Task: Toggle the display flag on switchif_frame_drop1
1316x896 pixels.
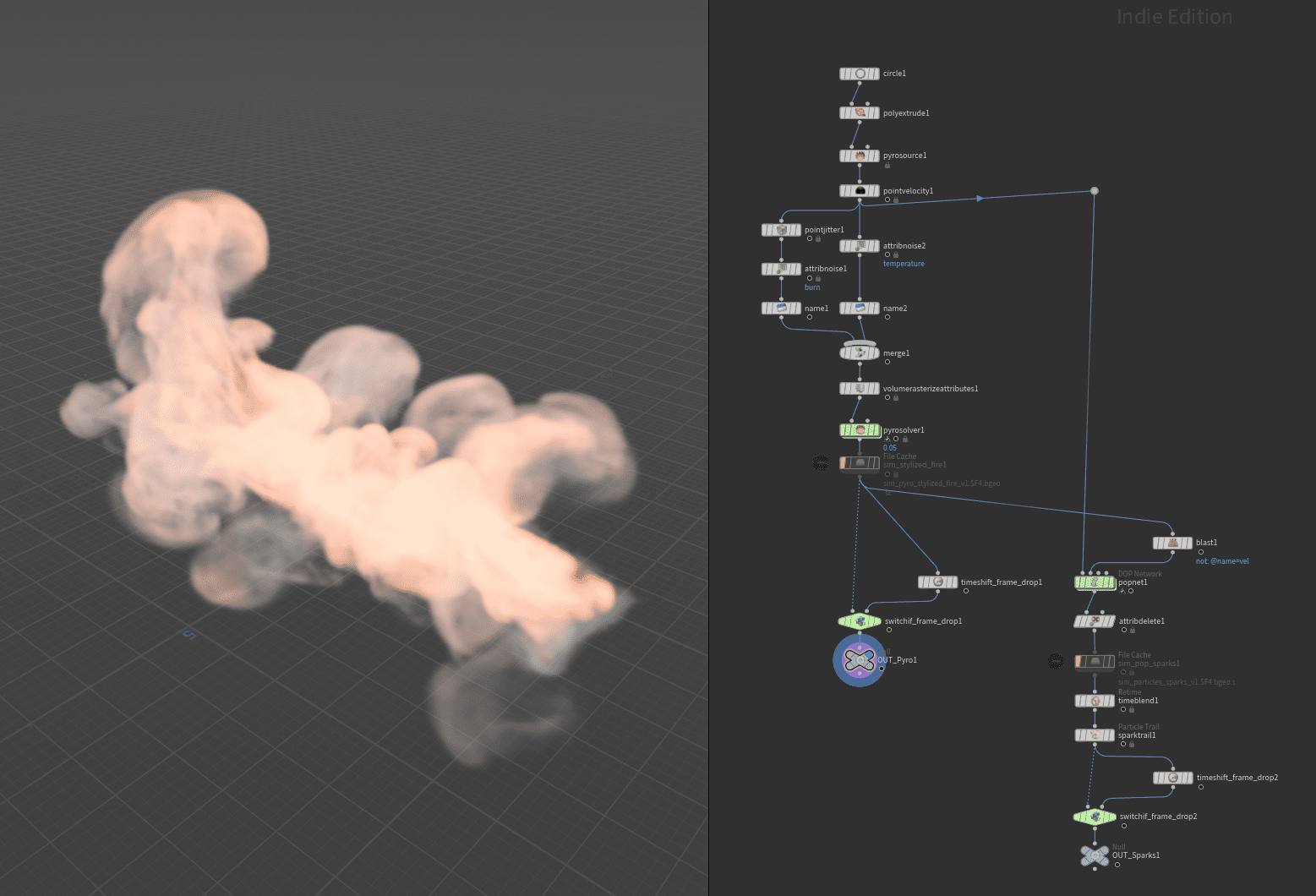Action: click(889, 630)
